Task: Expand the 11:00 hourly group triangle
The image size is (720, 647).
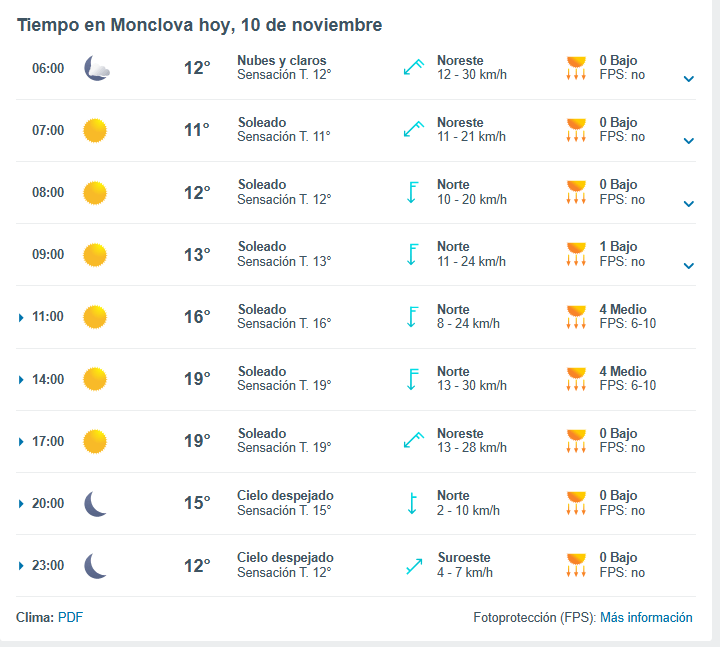Action: [x=21, y=318]
